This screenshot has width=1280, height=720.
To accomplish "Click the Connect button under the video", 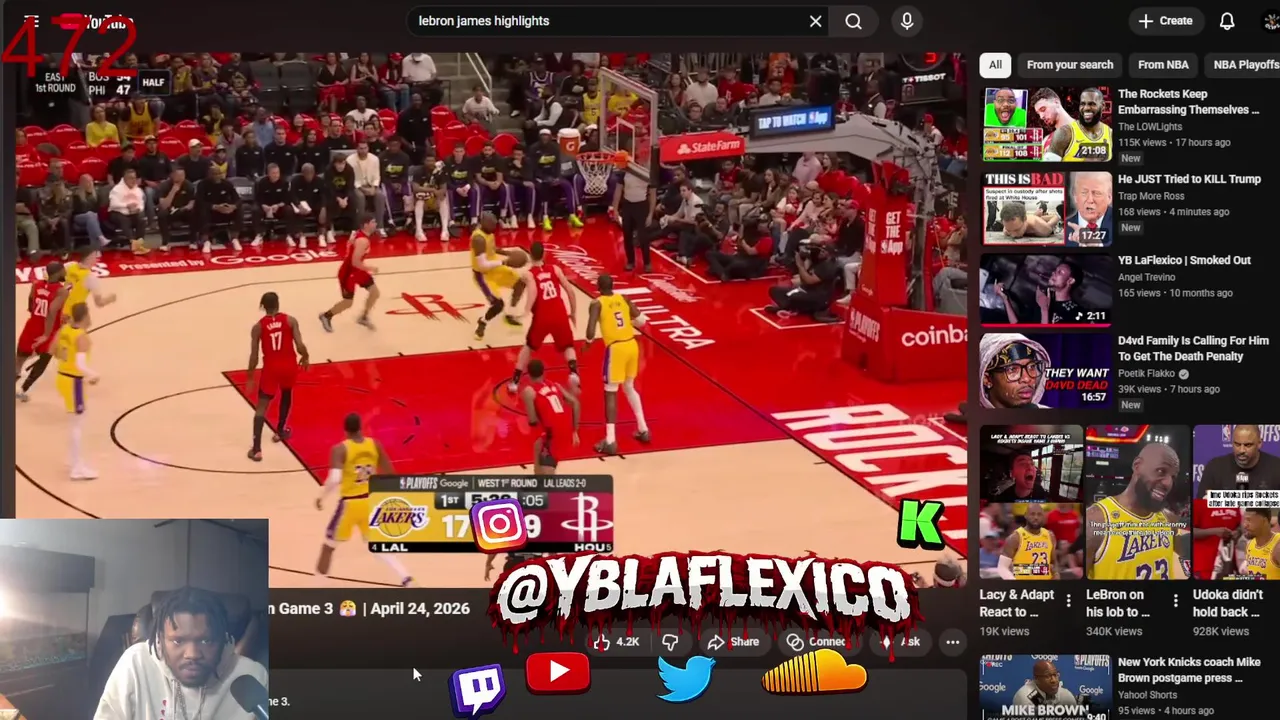I will 816,642.
